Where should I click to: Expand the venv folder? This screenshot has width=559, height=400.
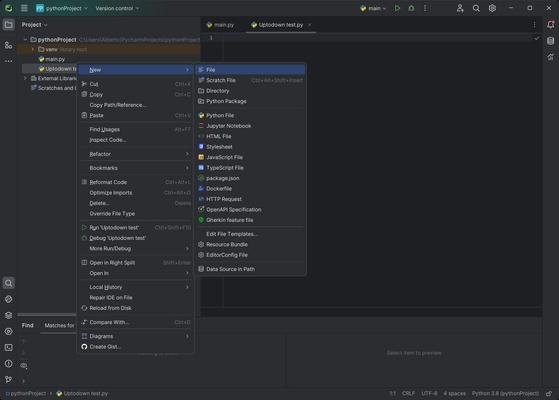pyautogui.click(x=32, y=49)
